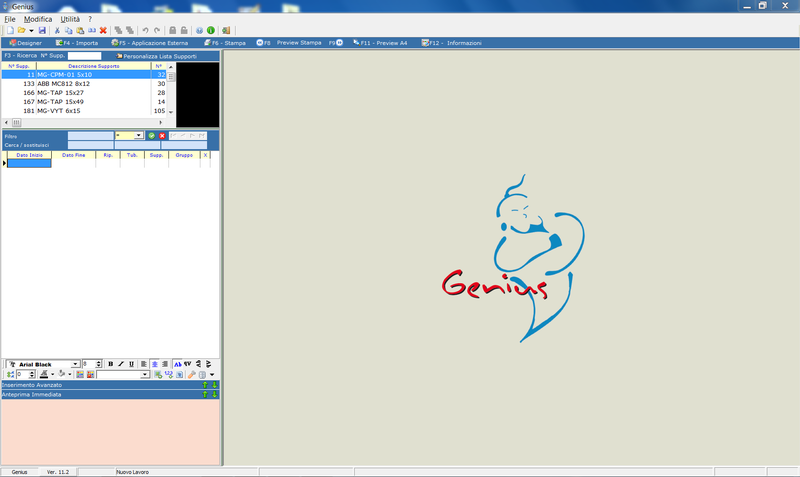Screen dimensions: 800x477
Task: Redo with the curved forward arrow
Action: pos(157,31)
